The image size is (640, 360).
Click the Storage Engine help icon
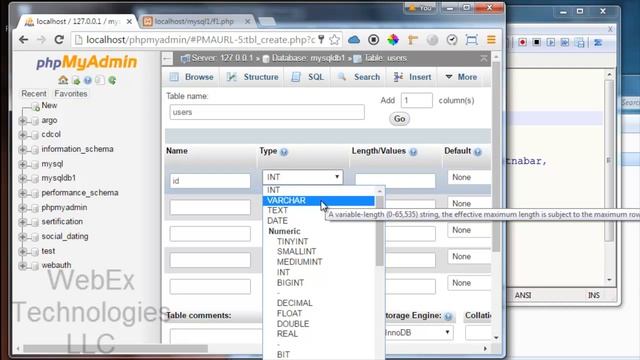click(448, 316)
